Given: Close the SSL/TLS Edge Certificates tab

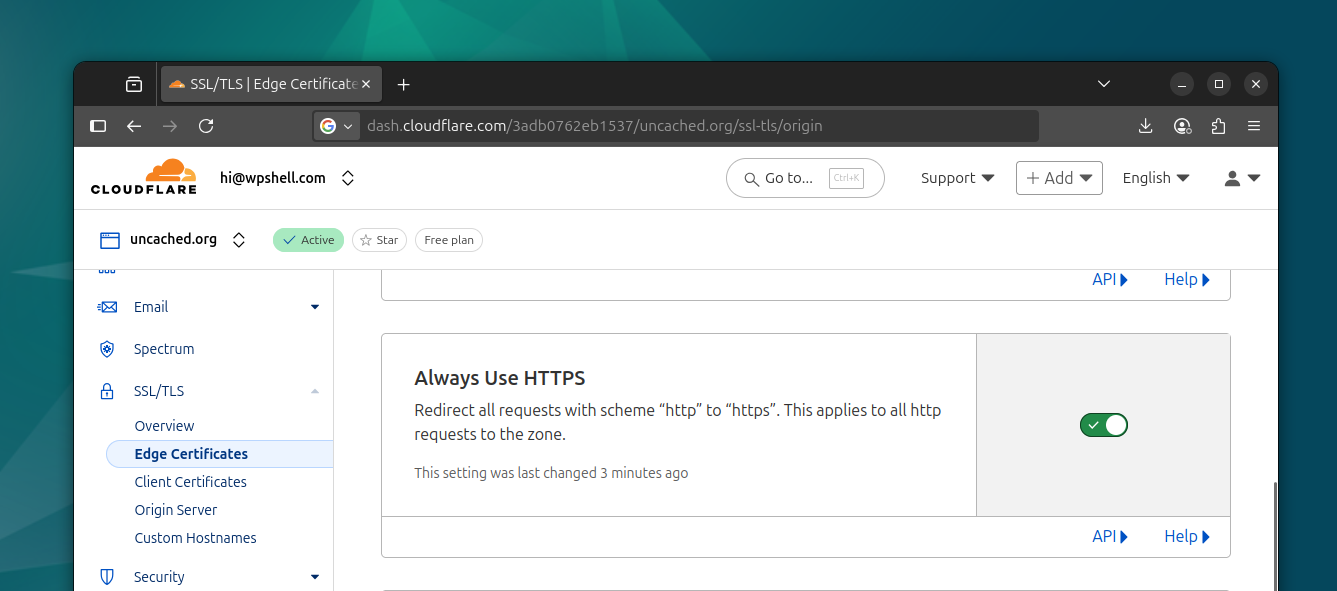Looking at the screenshot, I should (x=367, y=84).
